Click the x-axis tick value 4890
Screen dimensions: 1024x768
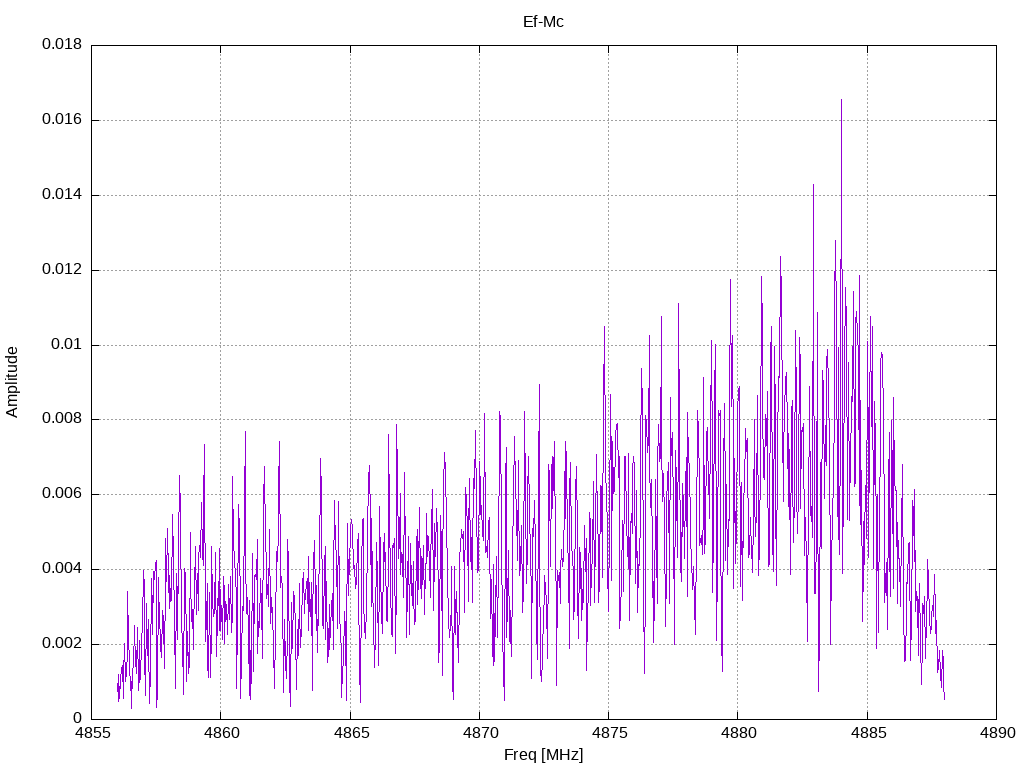point(997,733)
